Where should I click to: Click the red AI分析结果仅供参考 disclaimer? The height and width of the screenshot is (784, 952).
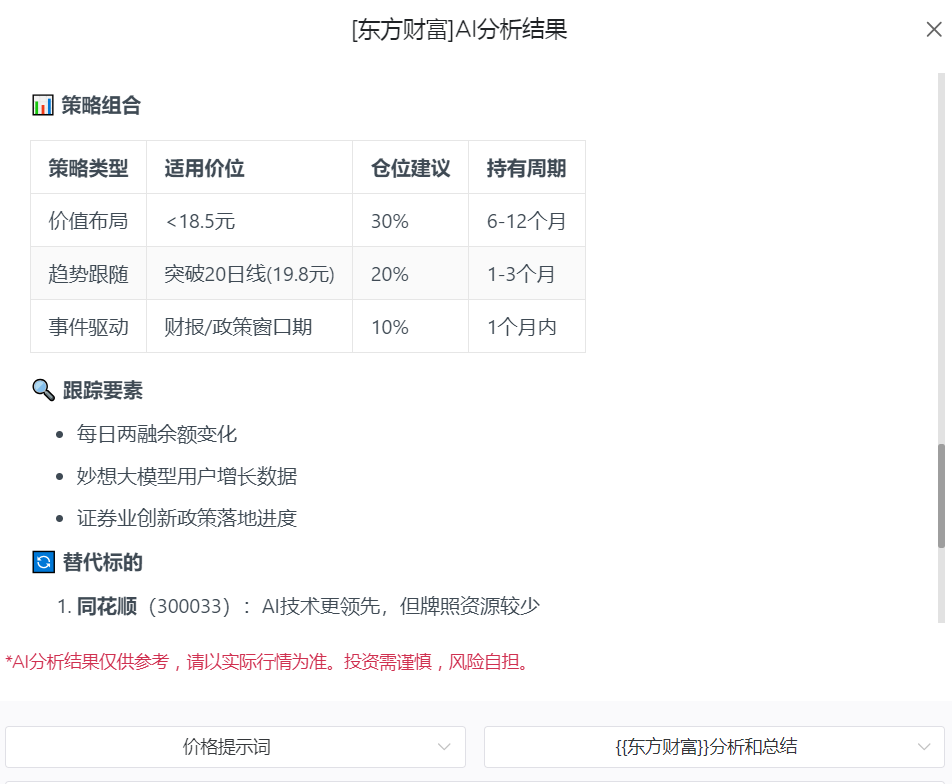268,661
